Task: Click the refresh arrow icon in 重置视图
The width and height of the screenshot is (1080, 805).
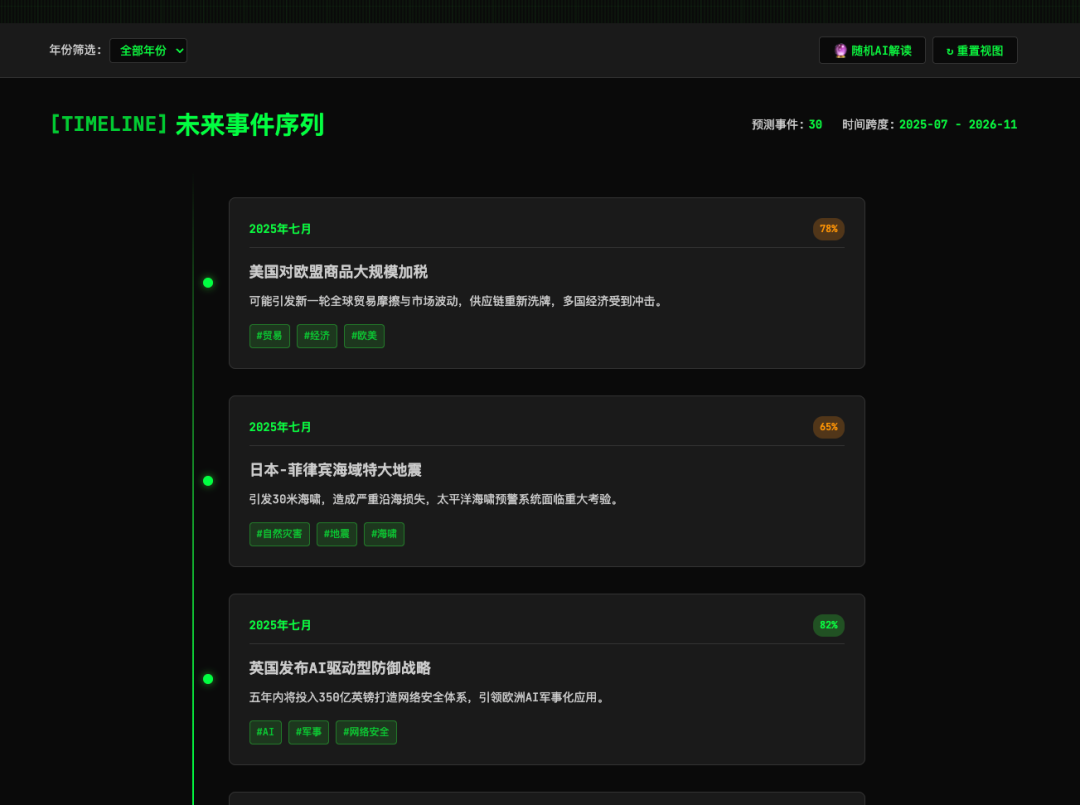Action: [x=950, y=51]
